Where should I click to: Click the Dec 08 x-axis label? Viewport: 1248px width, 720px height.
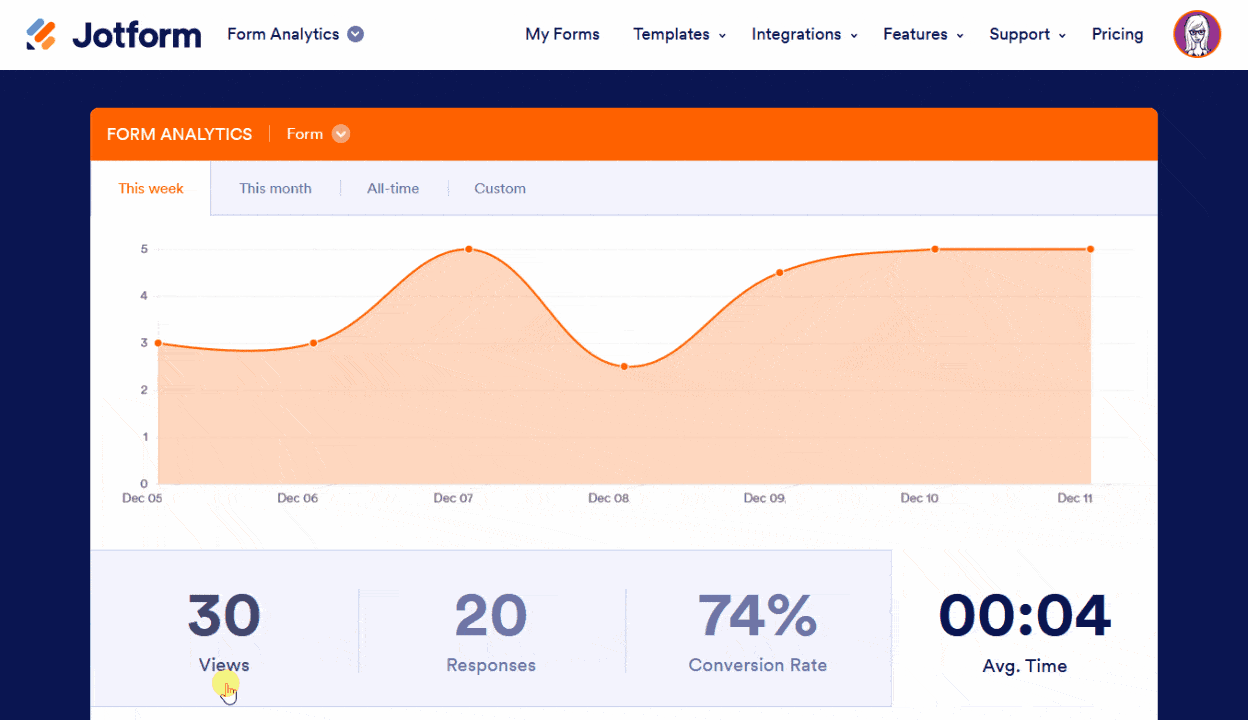[608, 498]
